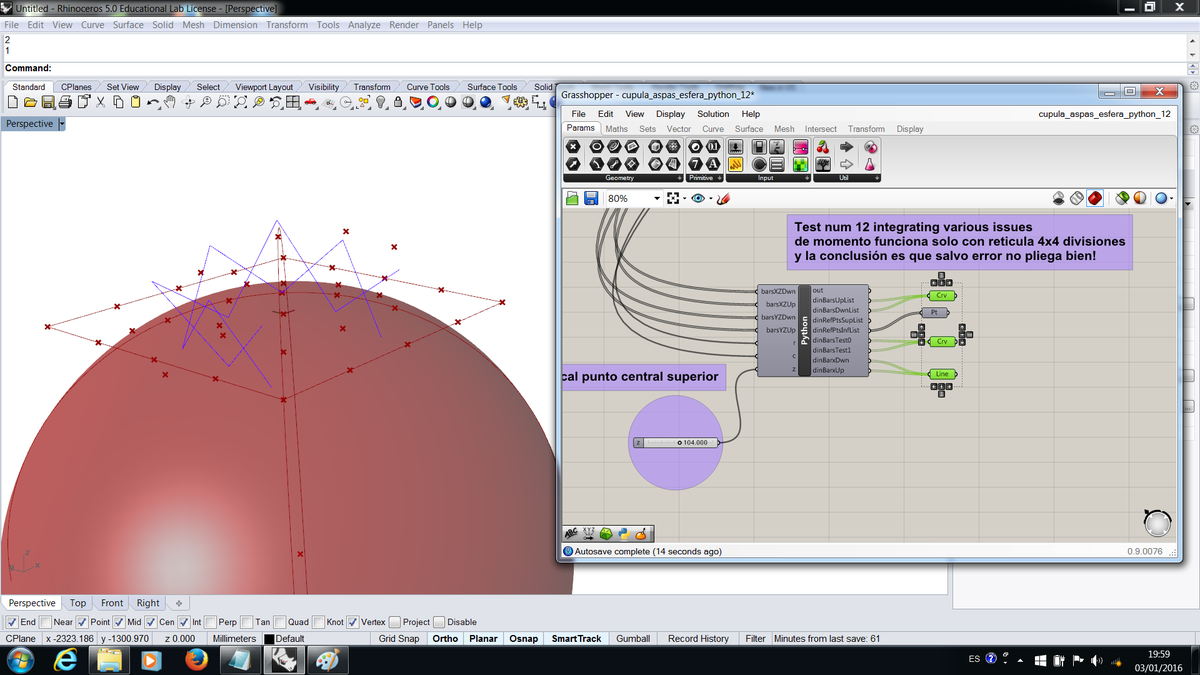Click the blue render sphere icon in Rhino
Image resolution: width=1200 pixels, height=675 pixels.
tap(486, 102)
